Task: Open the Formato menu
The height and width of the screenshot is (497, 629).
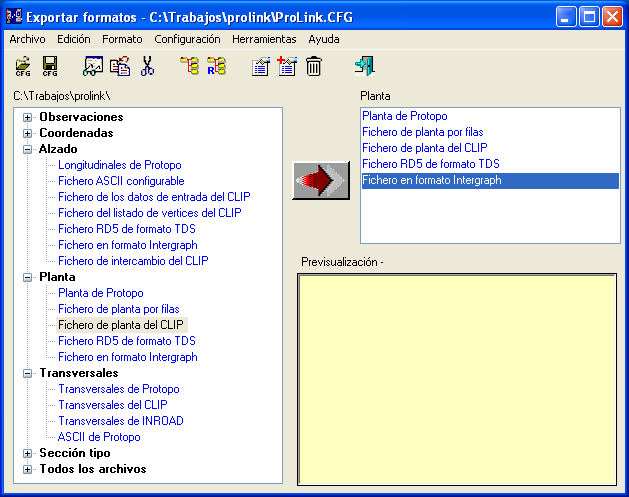Action: (122, 39)
